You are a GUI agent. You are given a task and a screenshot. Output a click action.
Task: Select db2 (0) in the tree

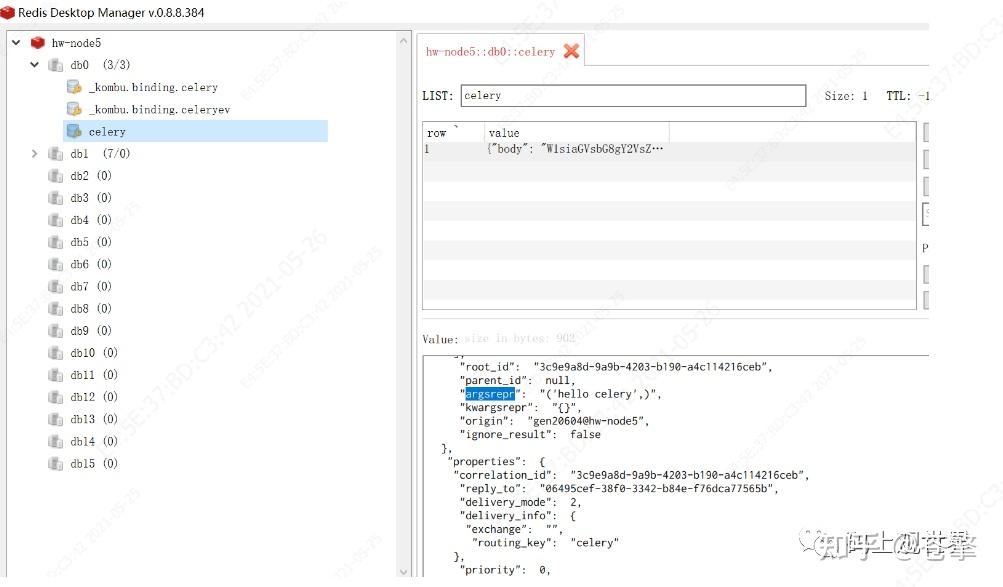coord(91,176)
